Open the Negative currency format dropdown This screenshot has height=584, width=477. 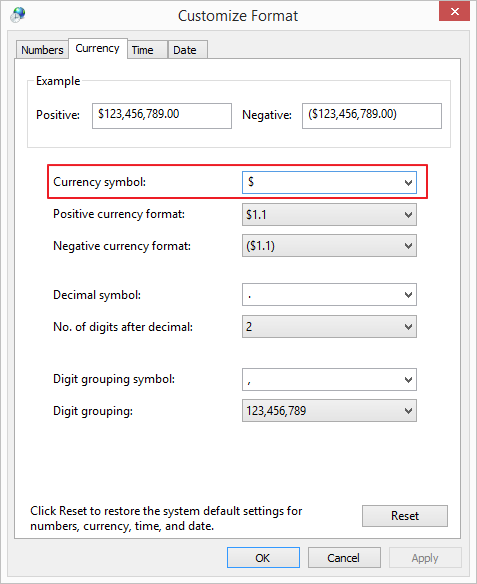click(x=329, y=246)
